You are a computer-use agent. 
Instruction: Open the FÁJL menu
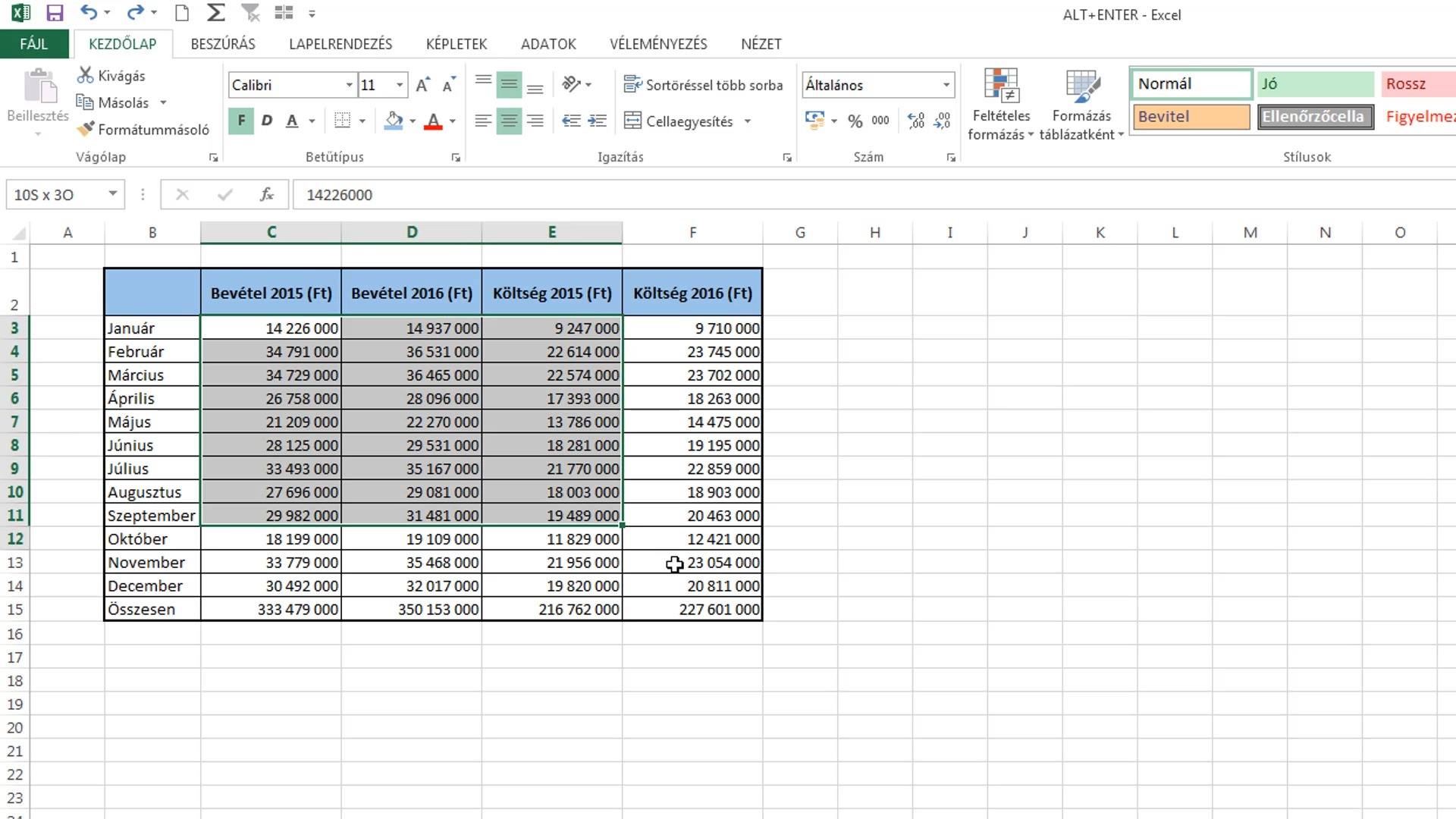[34, 44]
